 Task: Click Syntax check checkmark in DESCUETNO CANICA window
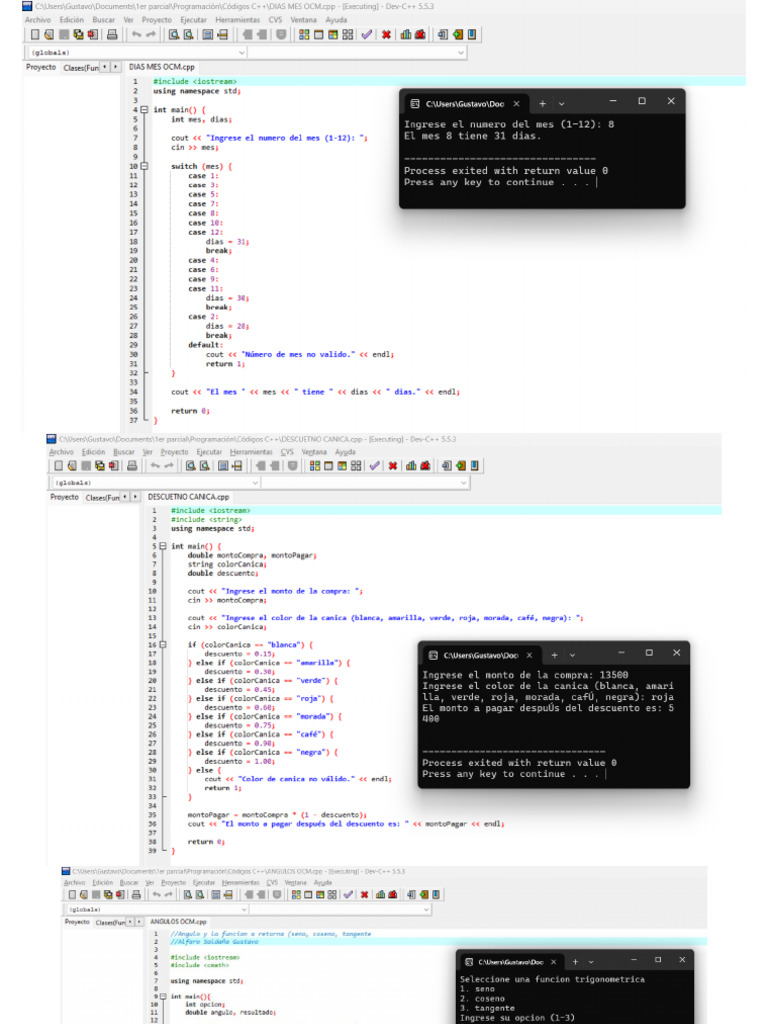click(x=374, y=466)
